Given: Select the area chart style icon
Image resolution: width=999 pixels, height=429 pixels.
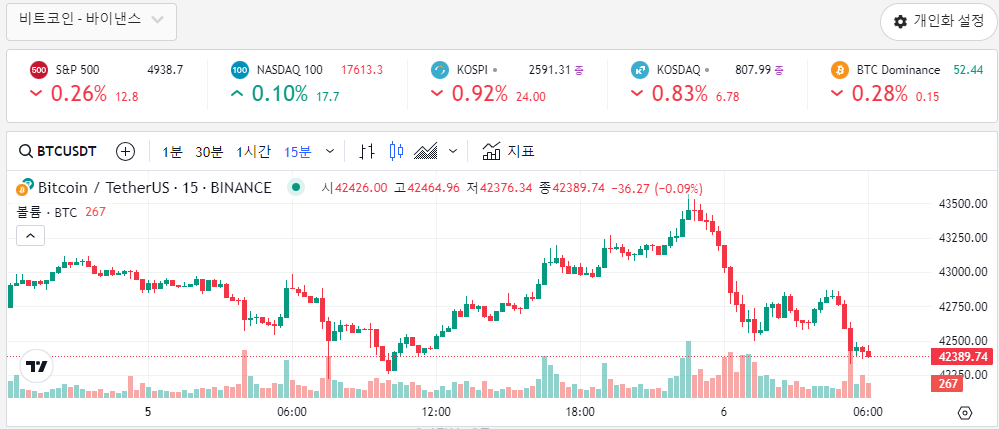Looking at the screenshot, I should coord(427,152).
